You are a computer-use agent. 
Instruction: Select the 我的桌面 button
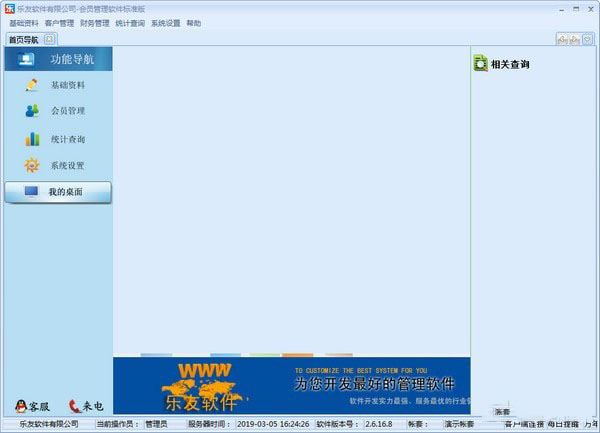pyautogui.click(x=58, y=192)
